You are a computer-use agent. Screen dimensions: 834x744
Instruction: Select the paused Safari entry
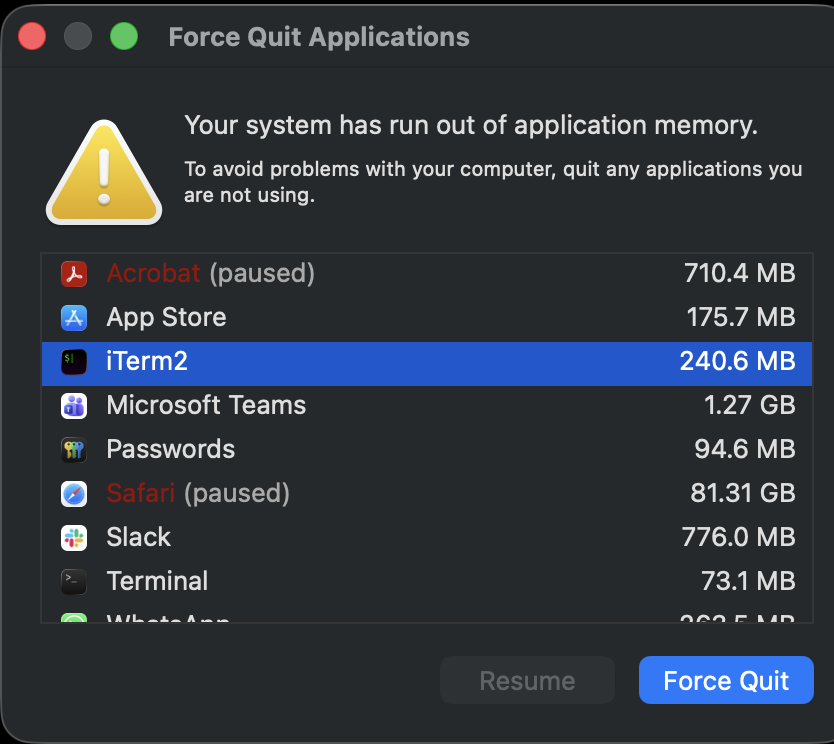[400, 493]
